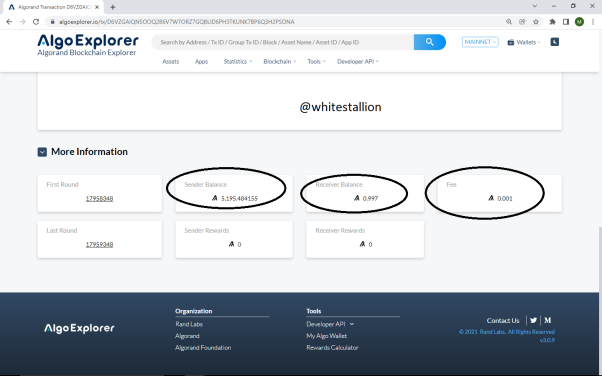Screen dimensions: 602x377
Task: Click the @whitestallion note text
Action: pos(340,107)
